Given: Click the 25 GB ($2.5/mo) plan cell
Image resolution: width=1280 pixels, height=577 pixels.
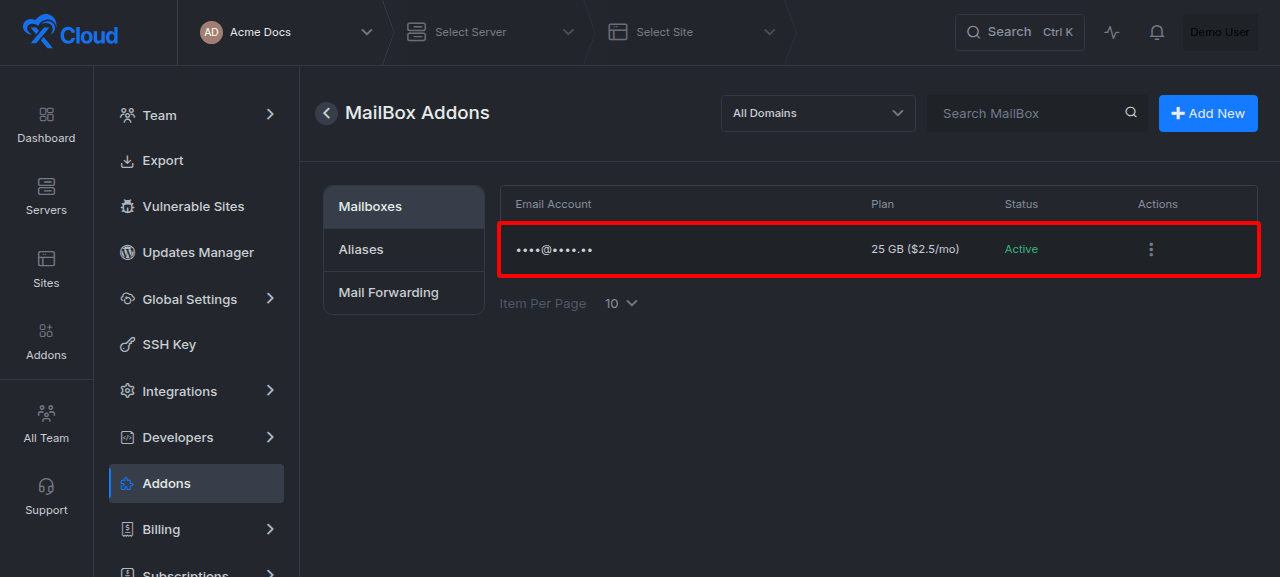Looking at the screenshot, I should pyautogui.click(x=915, y=249).
